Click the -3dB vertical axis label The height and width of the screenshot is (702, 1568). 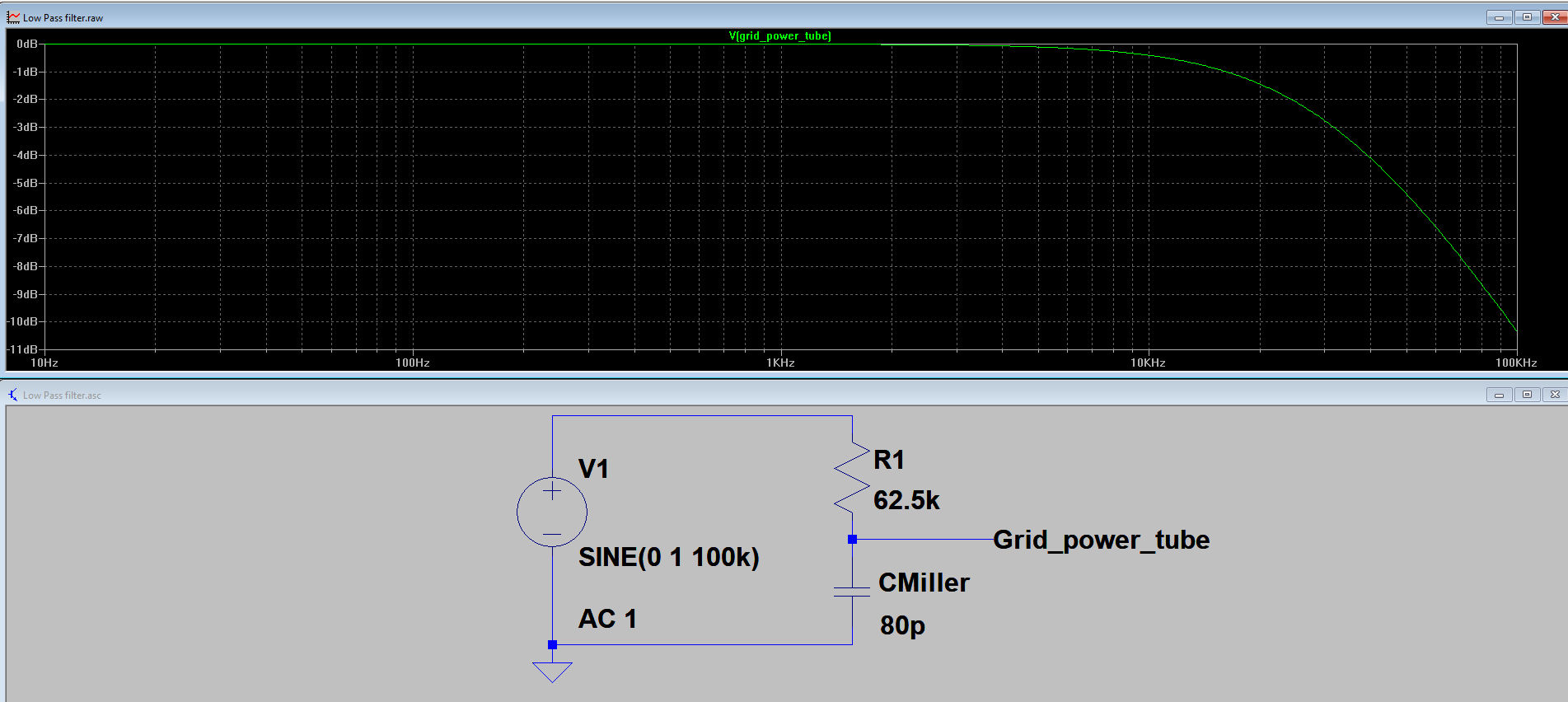(26, 127)
